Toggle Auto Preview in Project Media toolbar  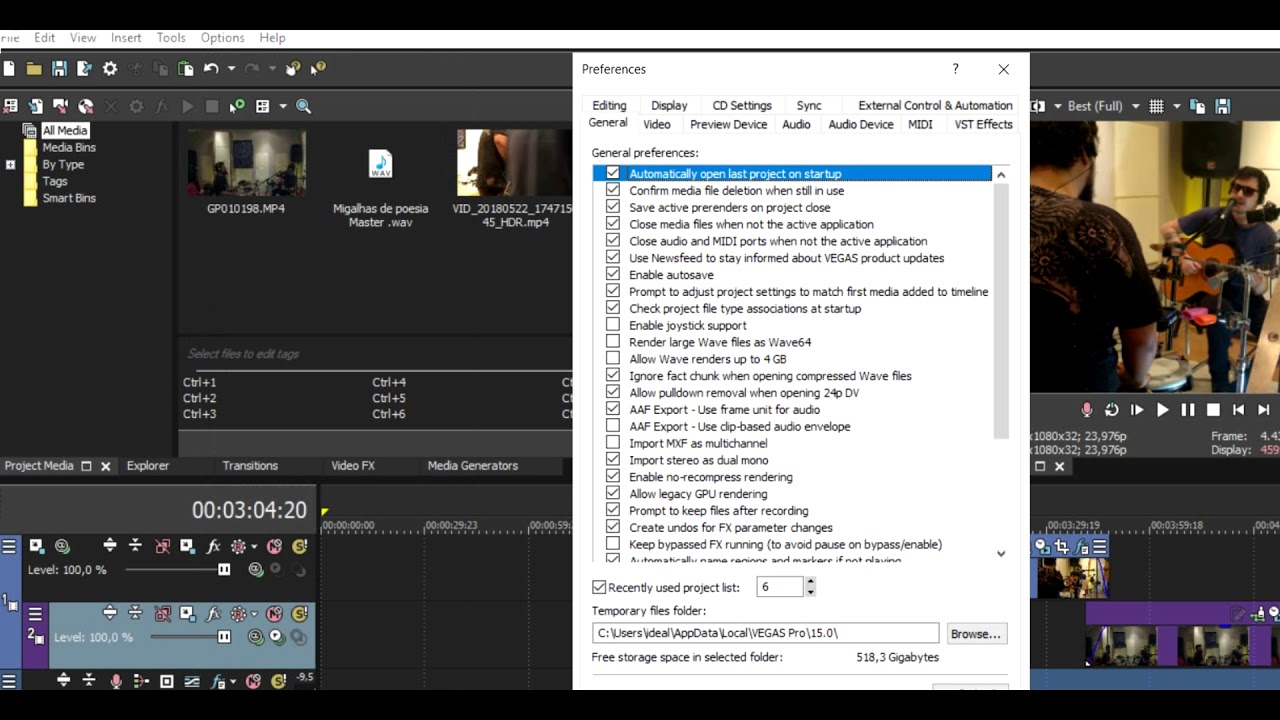(236, 106)
